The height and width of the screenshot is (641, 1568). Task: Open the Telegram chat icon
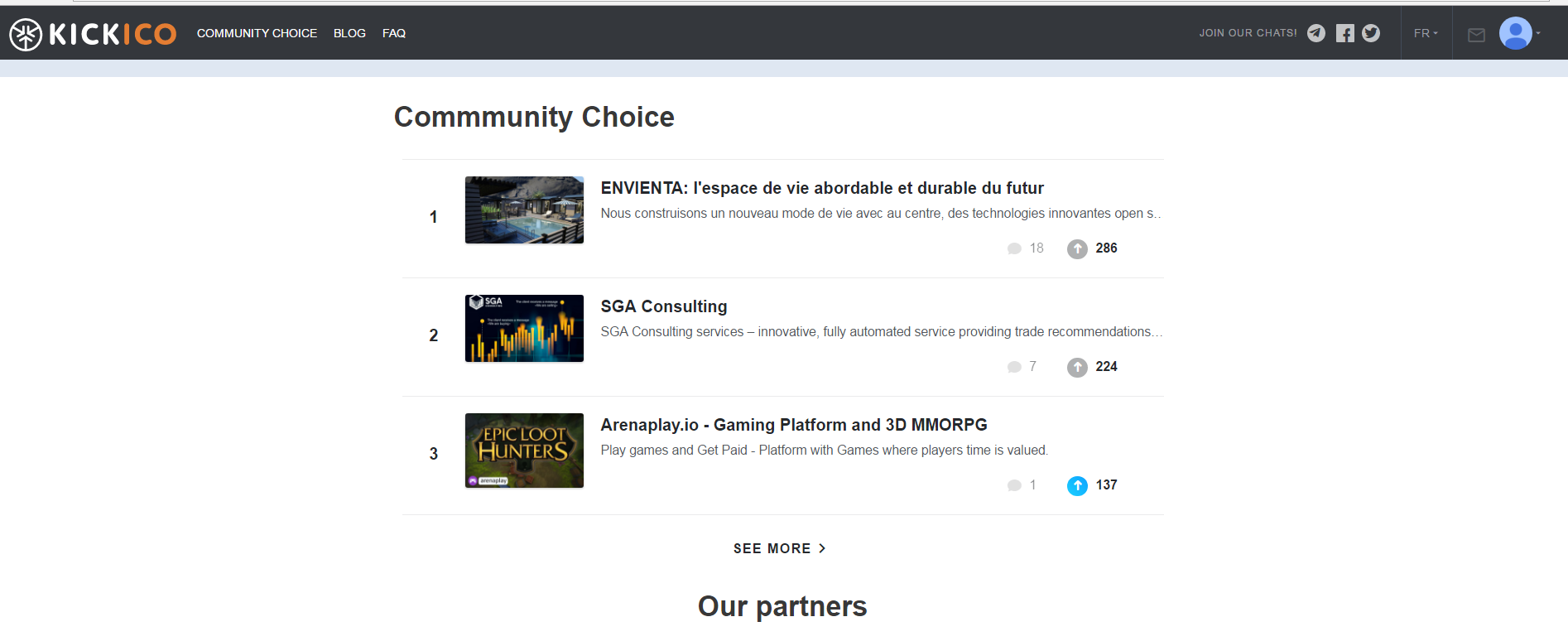coord(1316,33)
